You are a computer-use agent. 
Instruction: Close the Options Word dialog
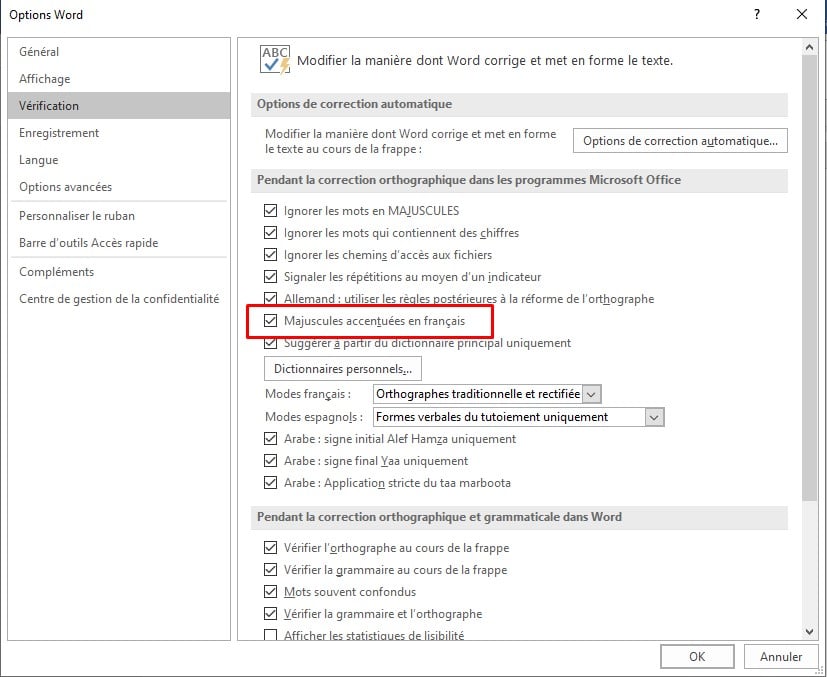[801, 14]
